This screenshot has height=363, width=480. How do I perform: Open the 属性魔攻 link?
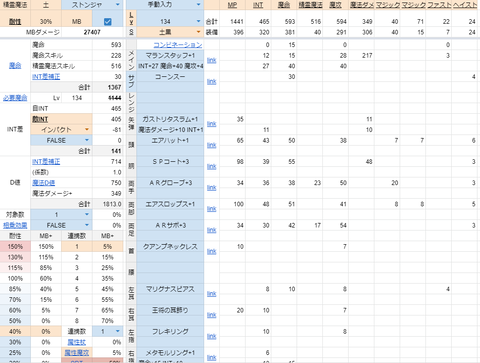[x=77, y=353]
